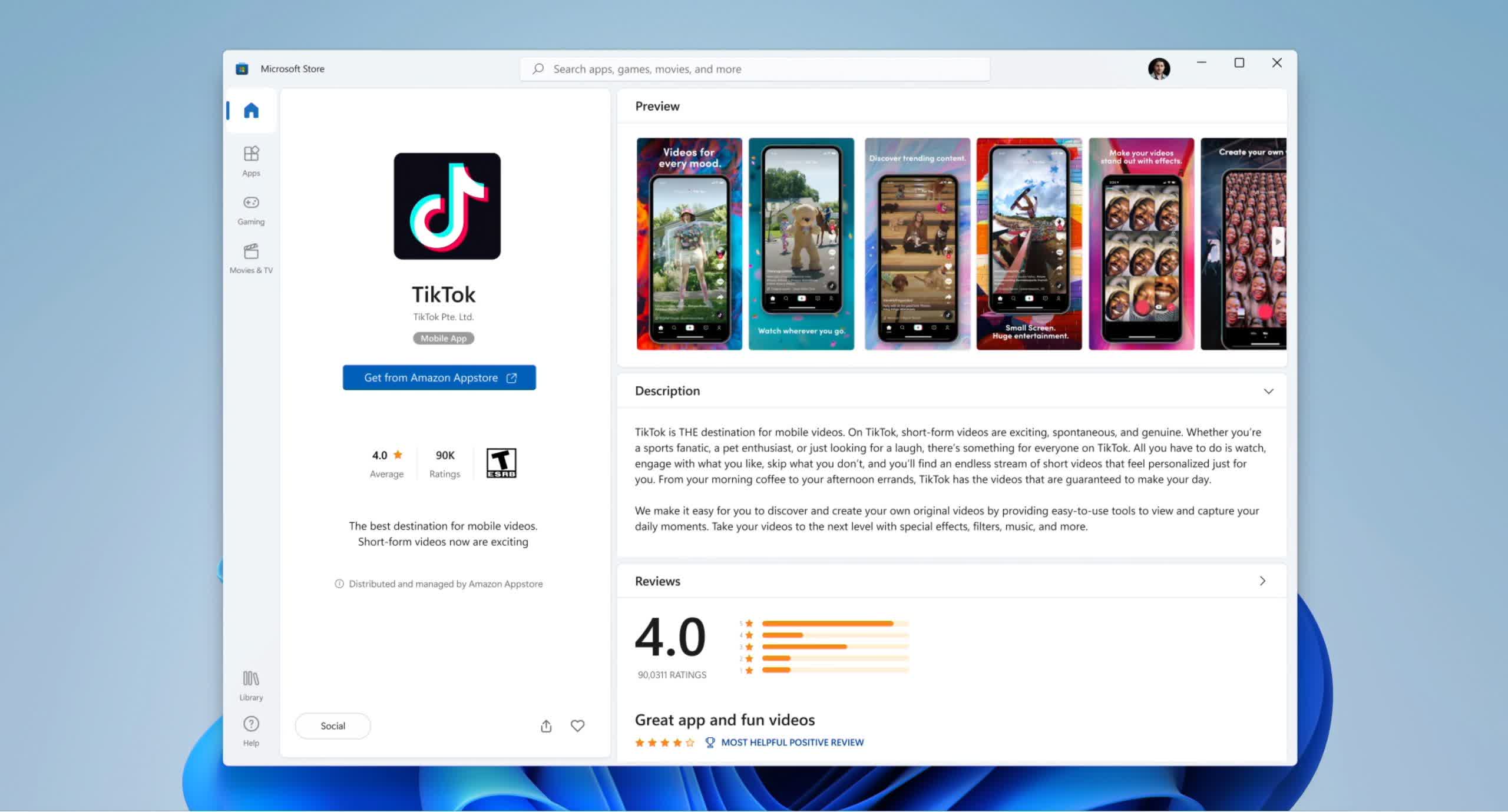Click the large 4.0 rating number
1508x812 pixels.
click(x=670, y=637)
